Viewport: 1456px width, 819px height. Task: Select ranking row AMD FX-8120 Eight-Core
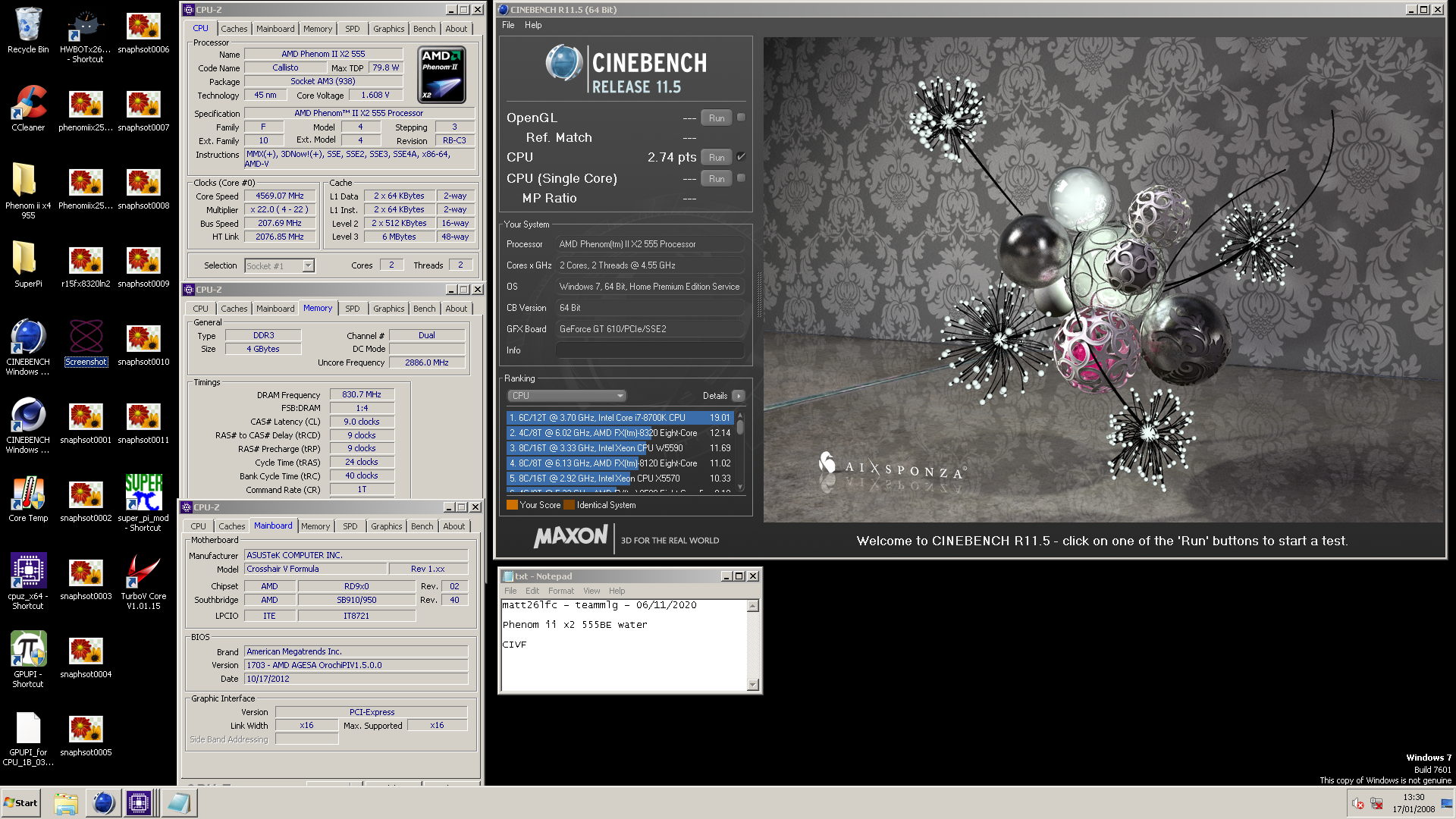pos(620,463)
